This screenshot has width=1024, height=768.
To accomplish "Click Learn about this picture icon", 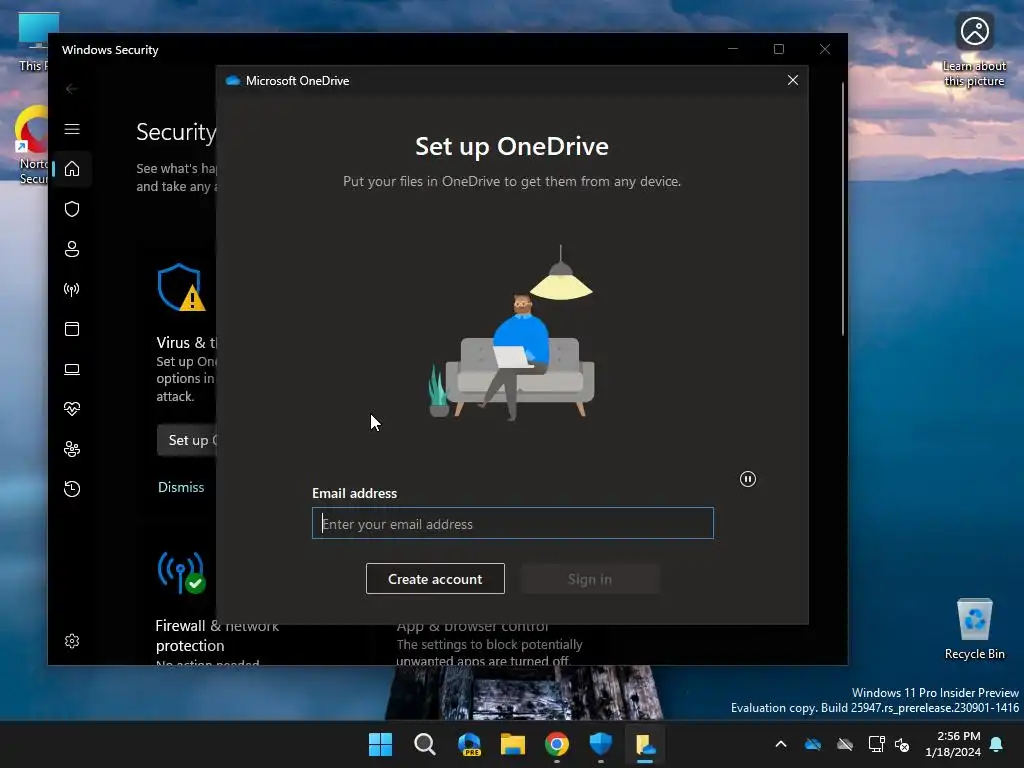I will pos(974,51).
